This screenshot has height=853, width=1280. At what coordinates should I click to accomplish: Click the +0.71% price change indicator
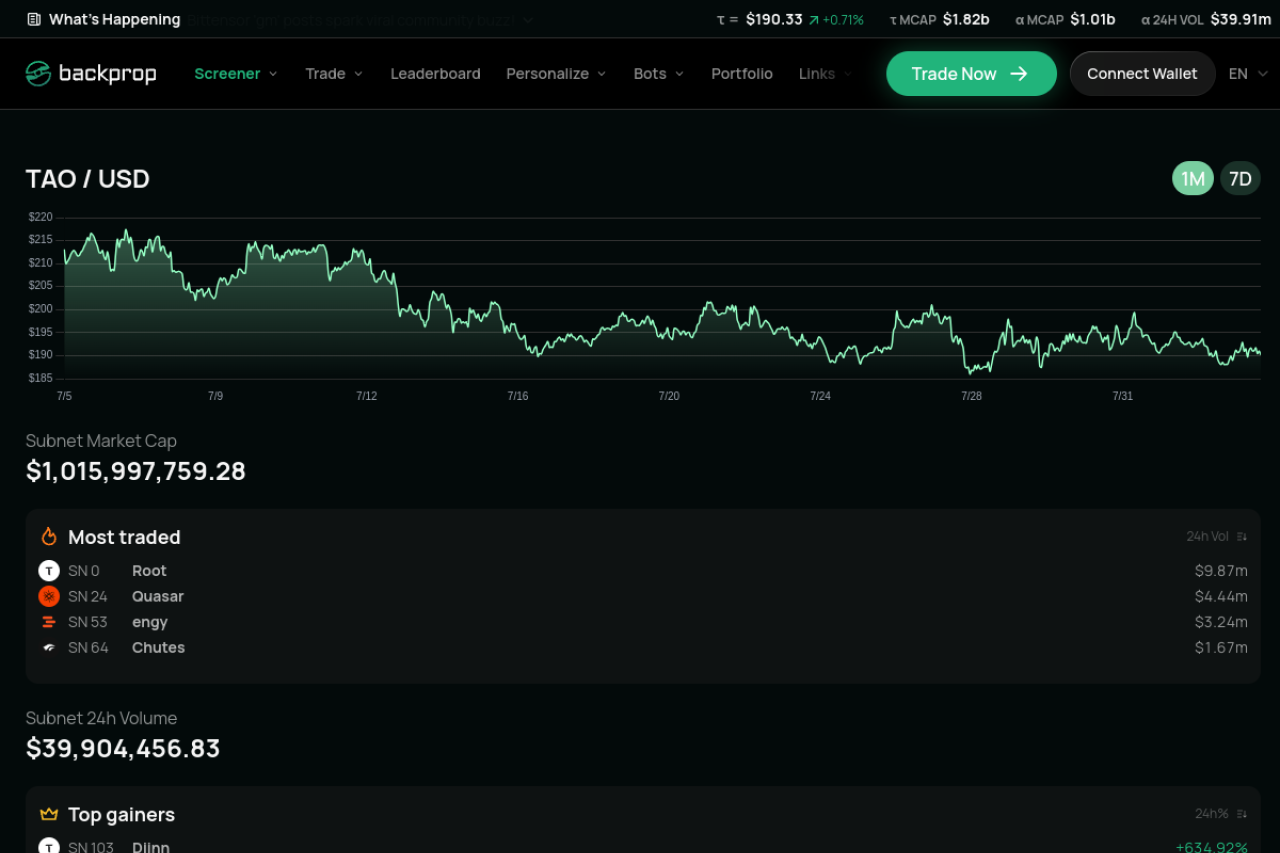click(836, 19)
